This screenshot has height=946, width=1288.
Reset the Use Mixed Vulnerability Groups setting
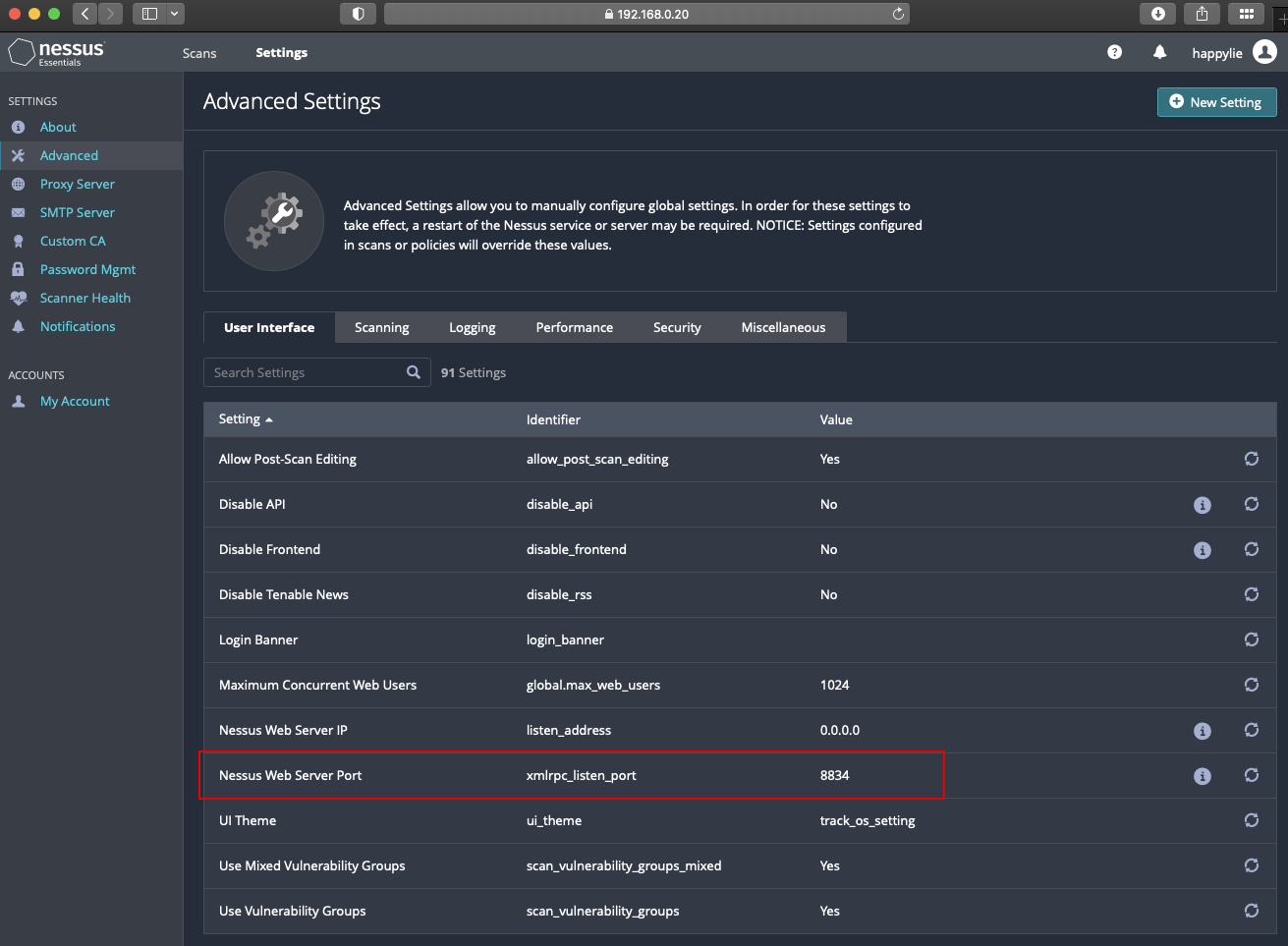coord(1251,865)
